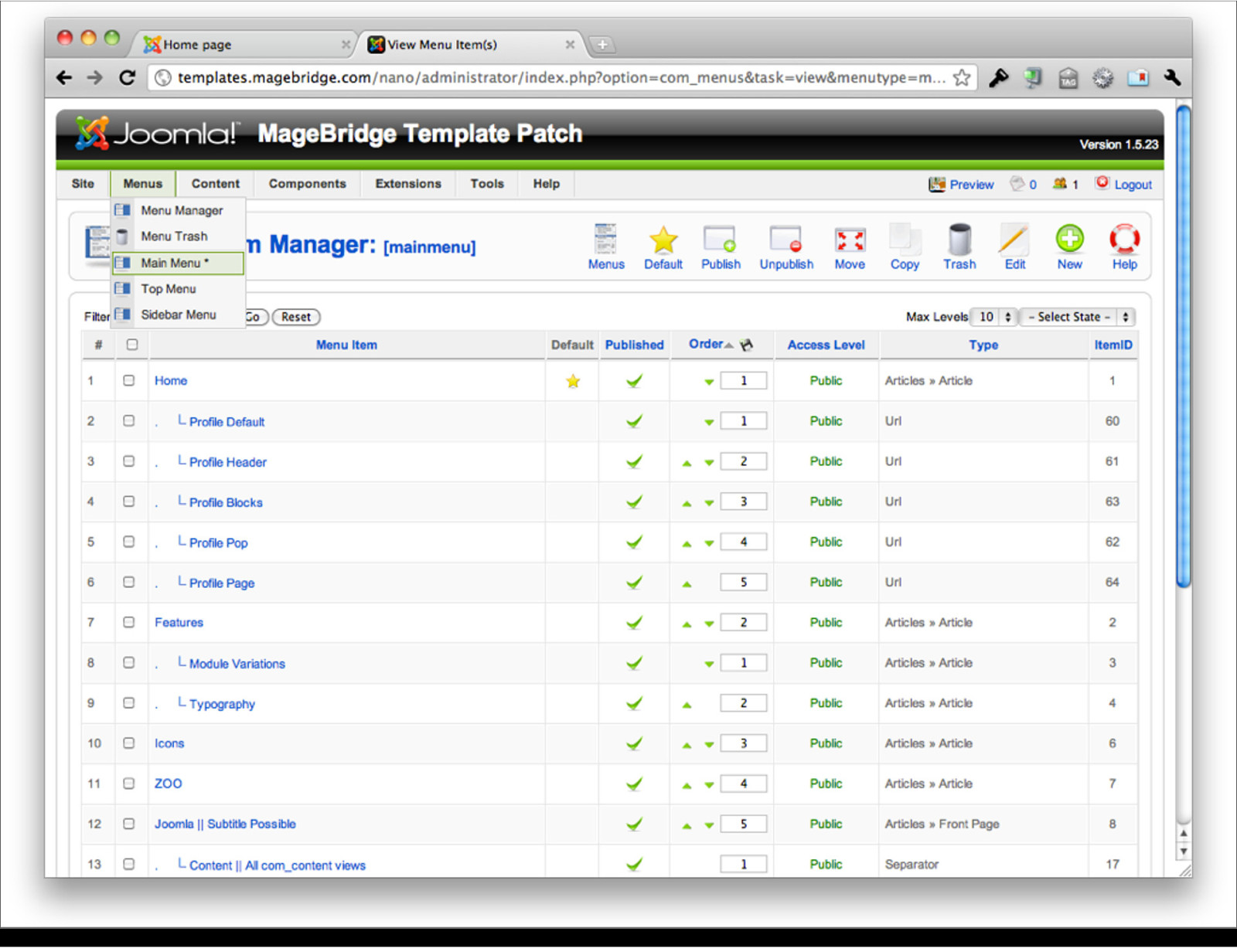Image resolution: width=1237 pixels, height=952 pixels.
Task: Click the scrollbar down arrow
Action: (x=1183, y=852)
